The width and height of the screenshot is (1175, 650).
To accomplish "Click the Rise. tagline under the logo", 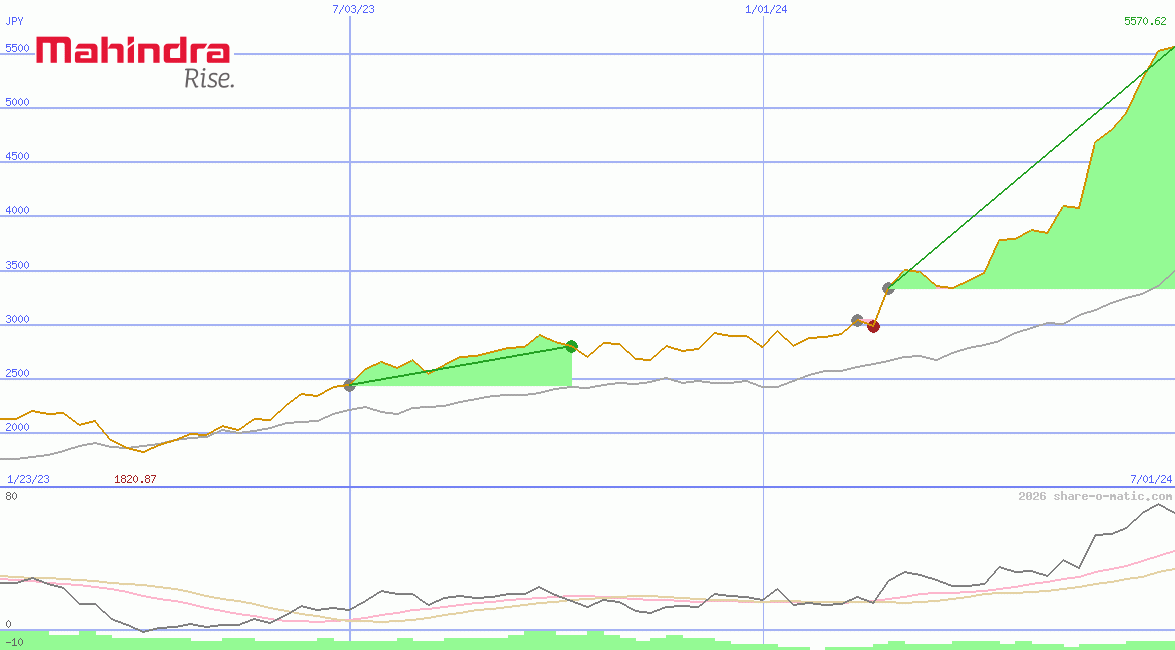I will (209, 79).
